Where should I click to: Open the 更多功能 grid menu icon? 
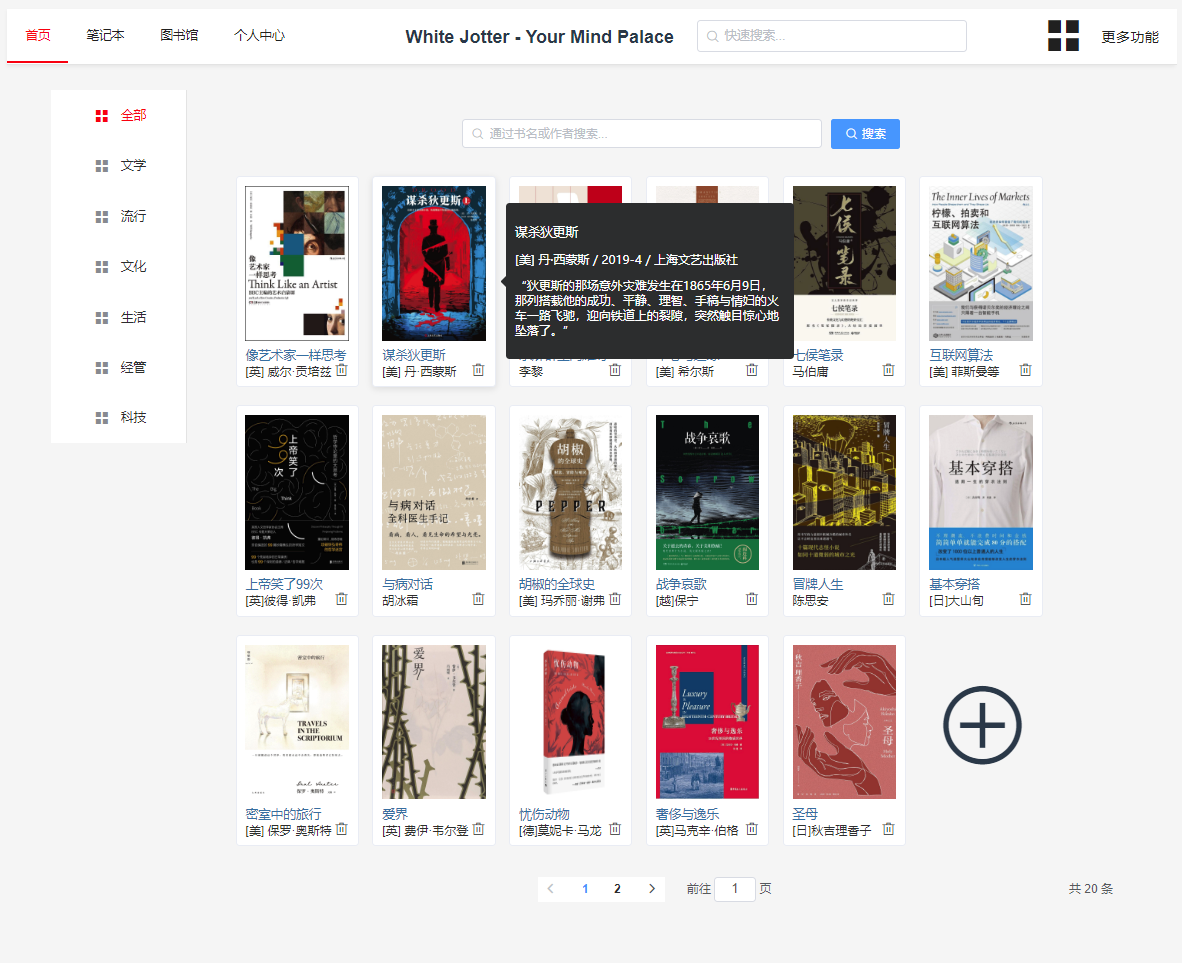click(1063, 35)
